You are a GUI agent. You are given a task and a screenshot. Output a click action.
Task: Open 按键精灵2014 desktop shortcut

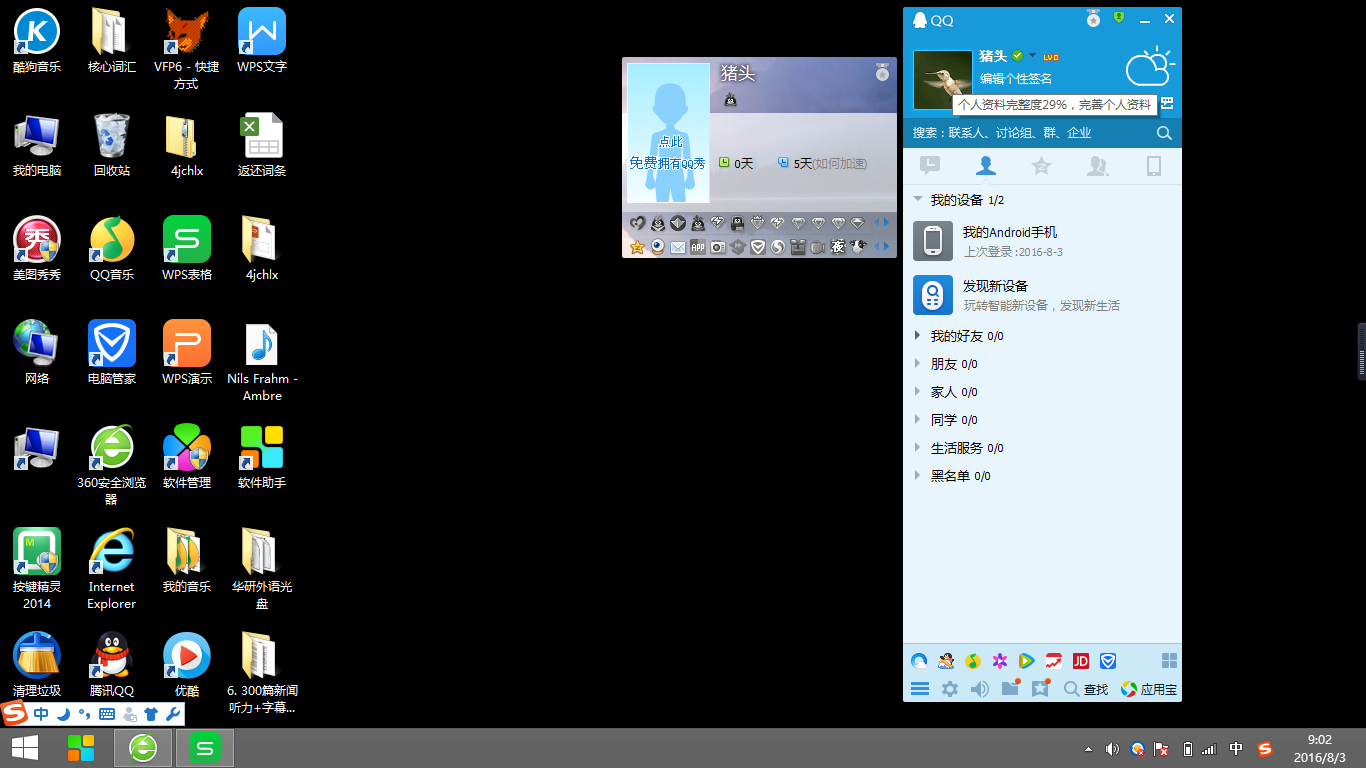tap(37, 569)
